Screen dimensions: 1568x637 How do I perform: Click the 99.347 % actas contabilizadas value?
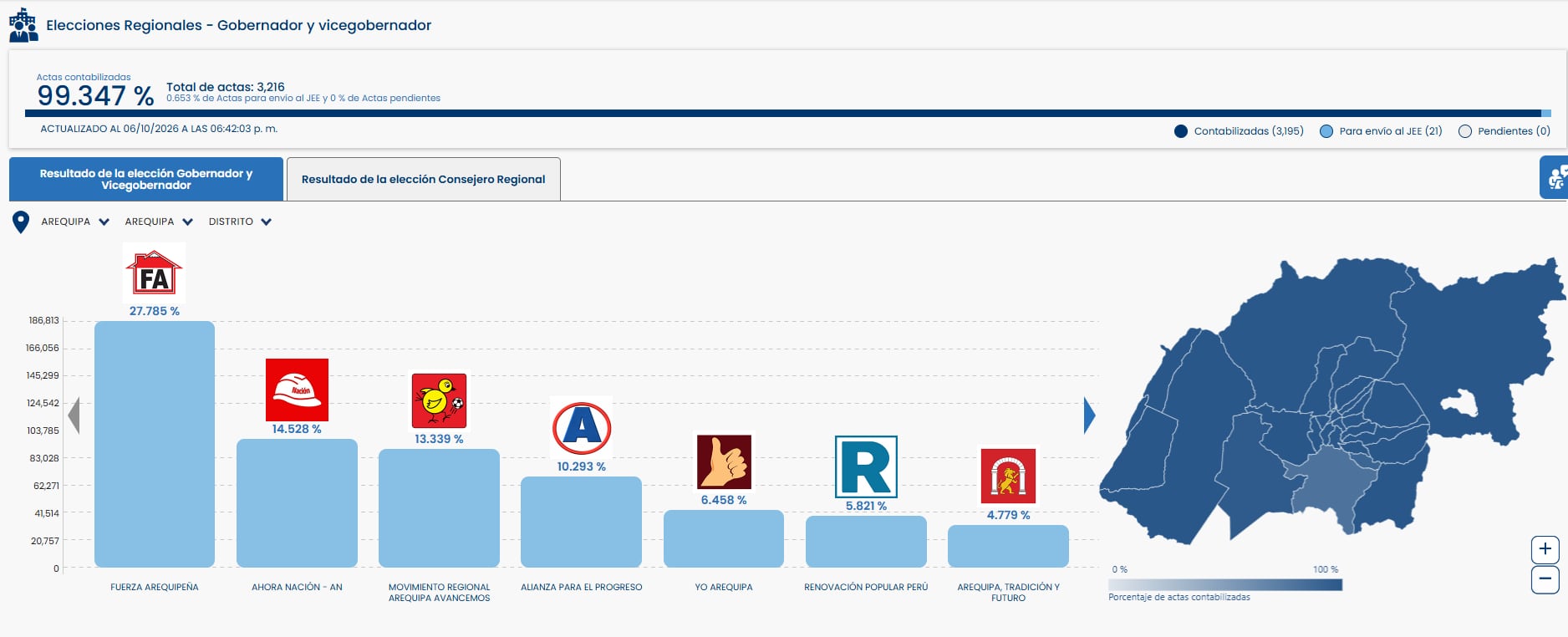pos(95,96)
